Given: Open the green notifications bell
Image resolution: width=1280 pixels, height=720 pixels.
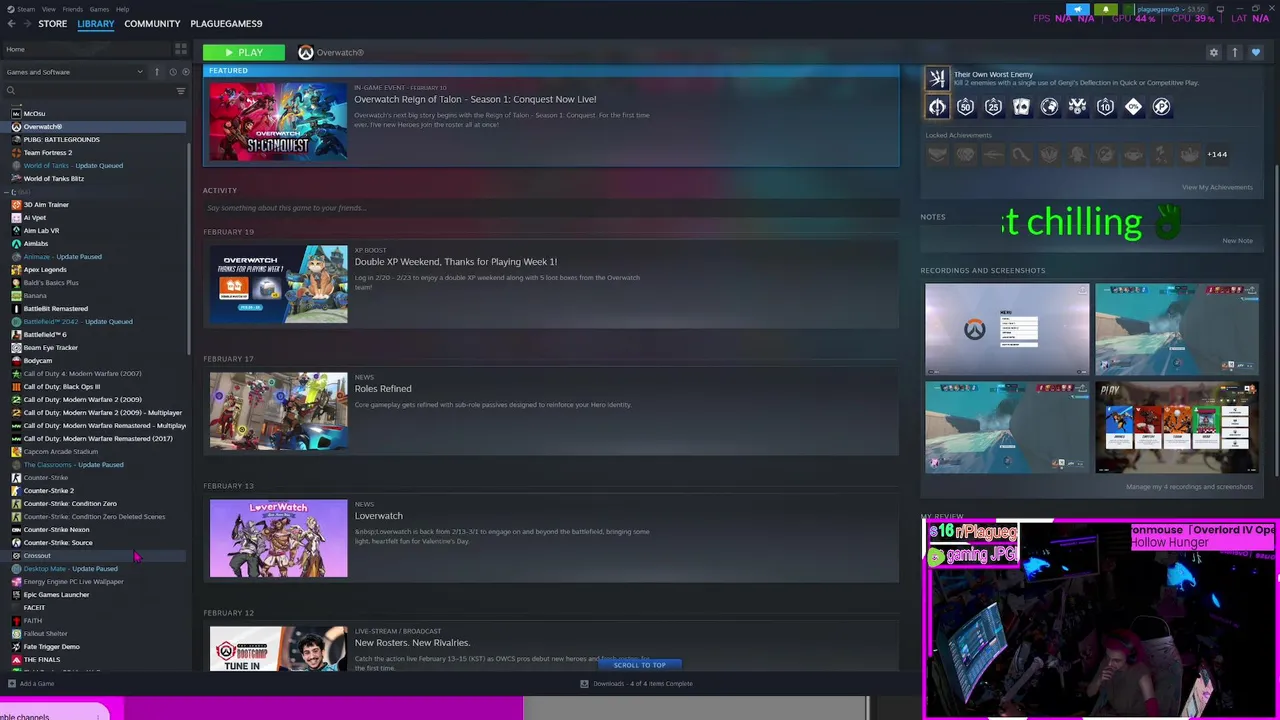Looking at the screenshot, I should click(1106, 9).
